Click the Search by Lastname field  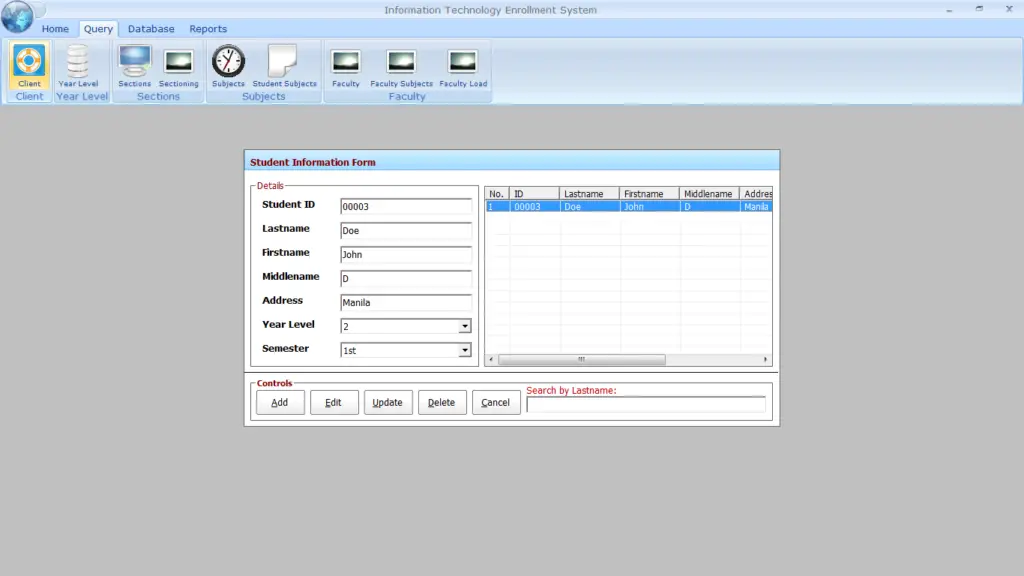[x=646, y=403]
